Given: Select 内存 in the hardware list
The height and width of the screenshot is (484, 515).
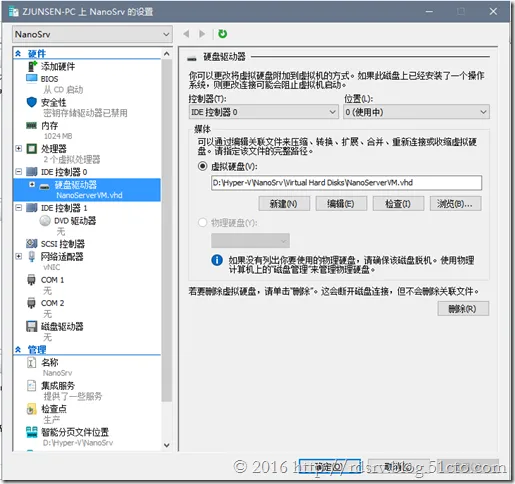Looking at the screenshot, I should [x=49, y=126].
